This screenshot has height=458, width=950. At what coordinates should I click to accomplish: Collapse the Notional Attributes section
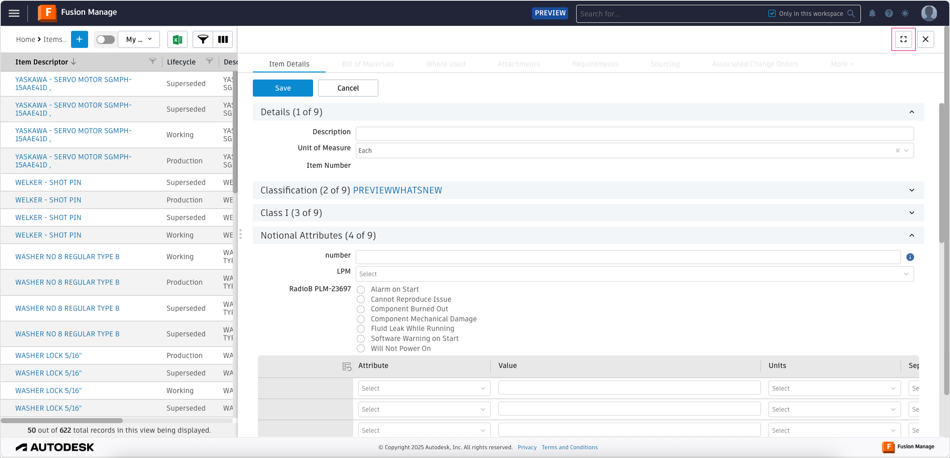[x=911, y=235]
